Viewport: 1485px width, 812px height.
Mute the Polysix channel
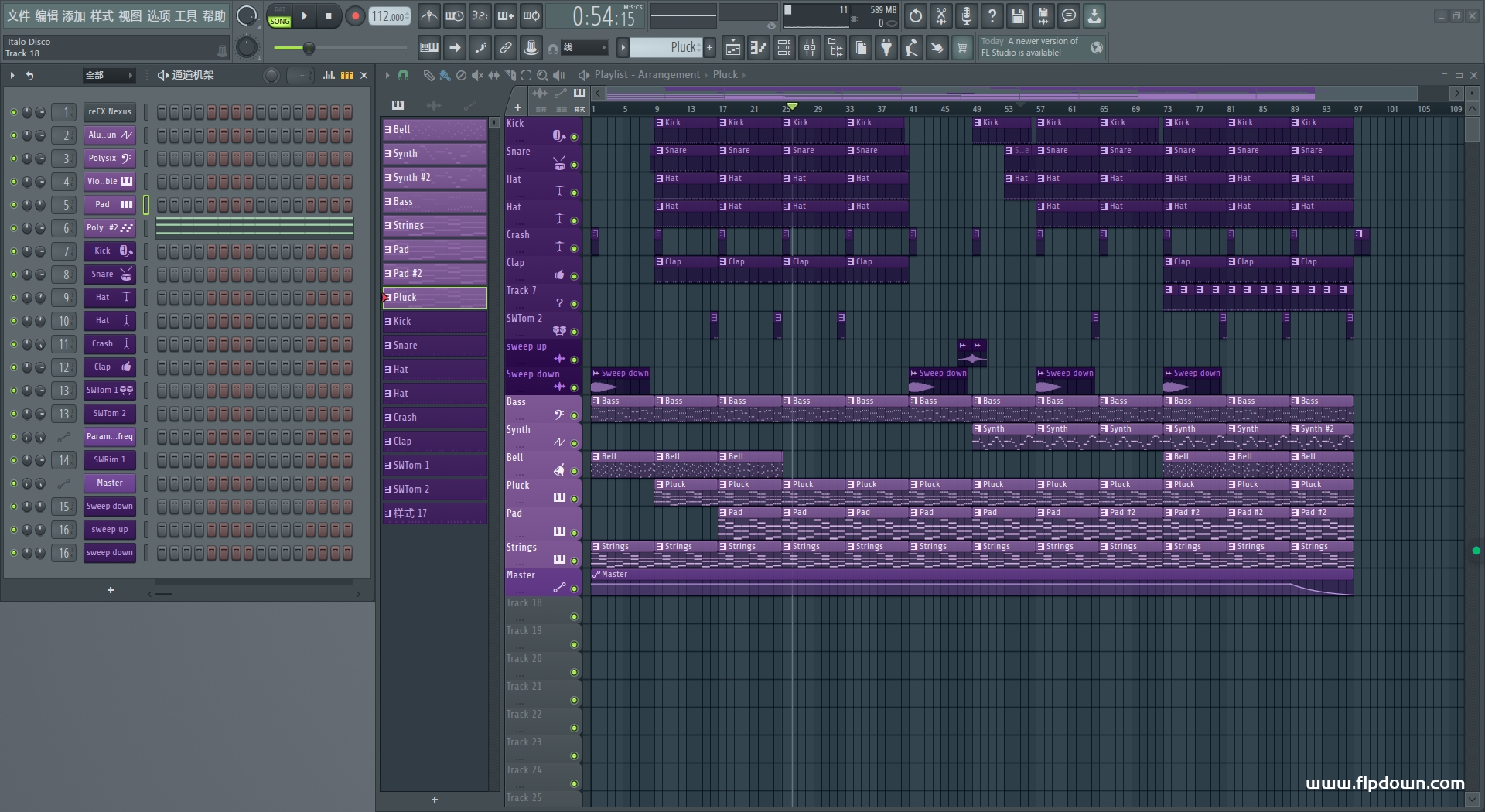point(13,159)
